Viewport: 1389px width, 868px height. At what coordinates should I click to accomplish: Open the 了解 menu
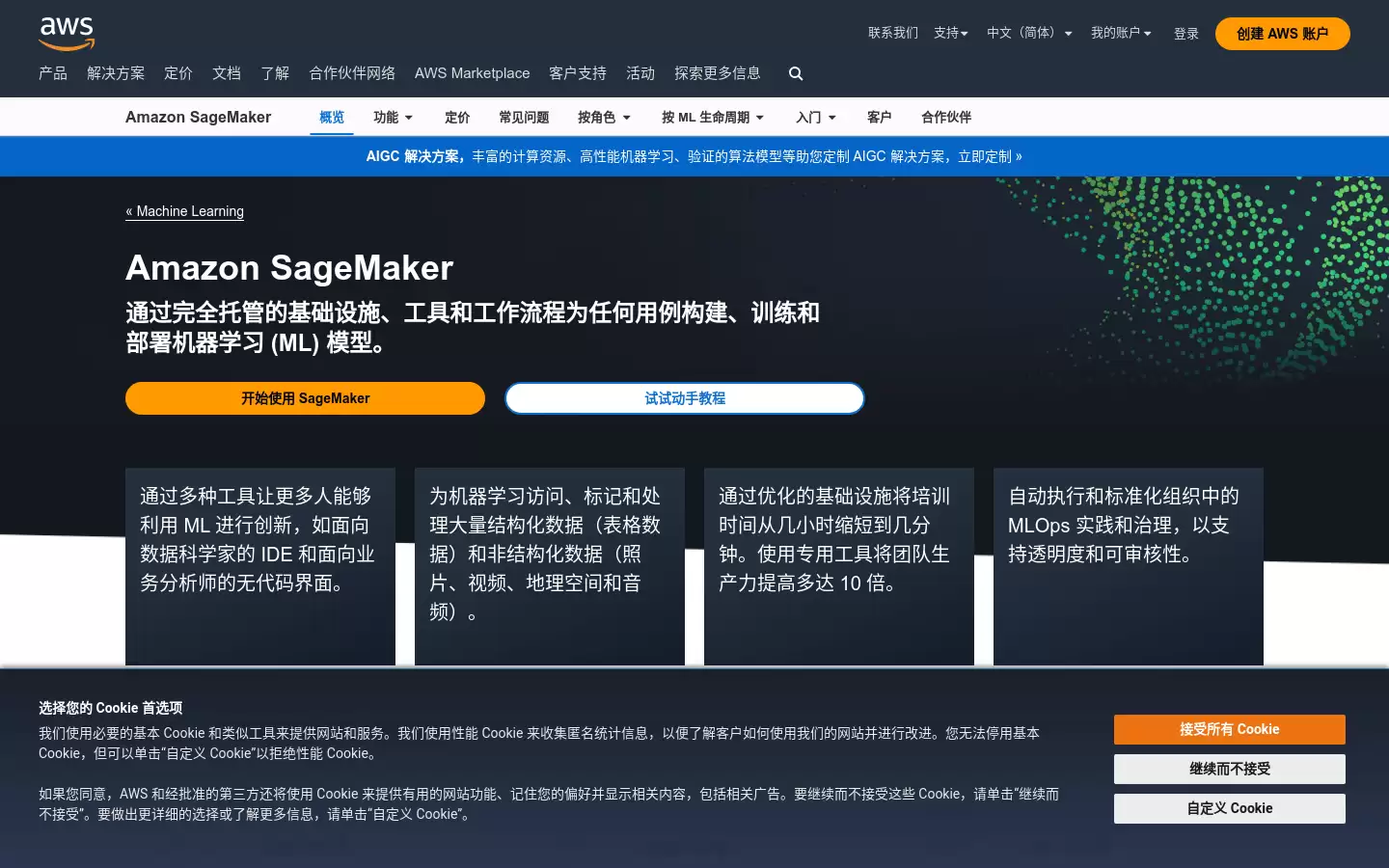(x=275, y=73)
